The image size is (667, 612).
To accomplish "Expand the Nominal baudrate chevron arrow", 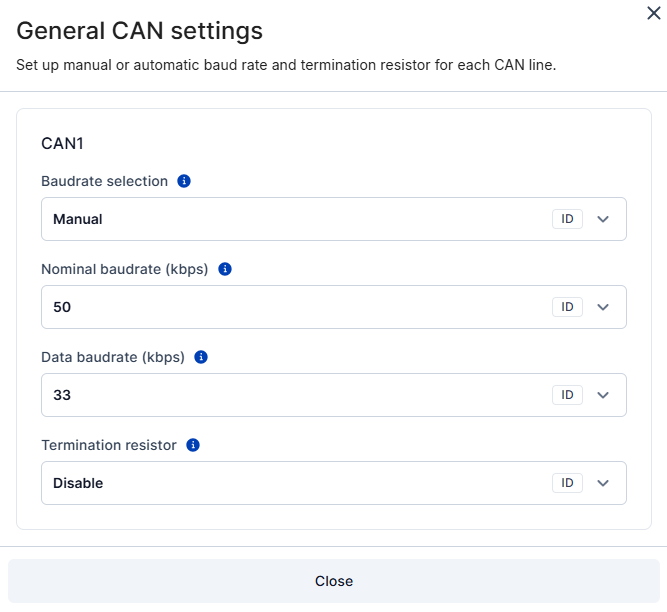I will pos(603,307).
